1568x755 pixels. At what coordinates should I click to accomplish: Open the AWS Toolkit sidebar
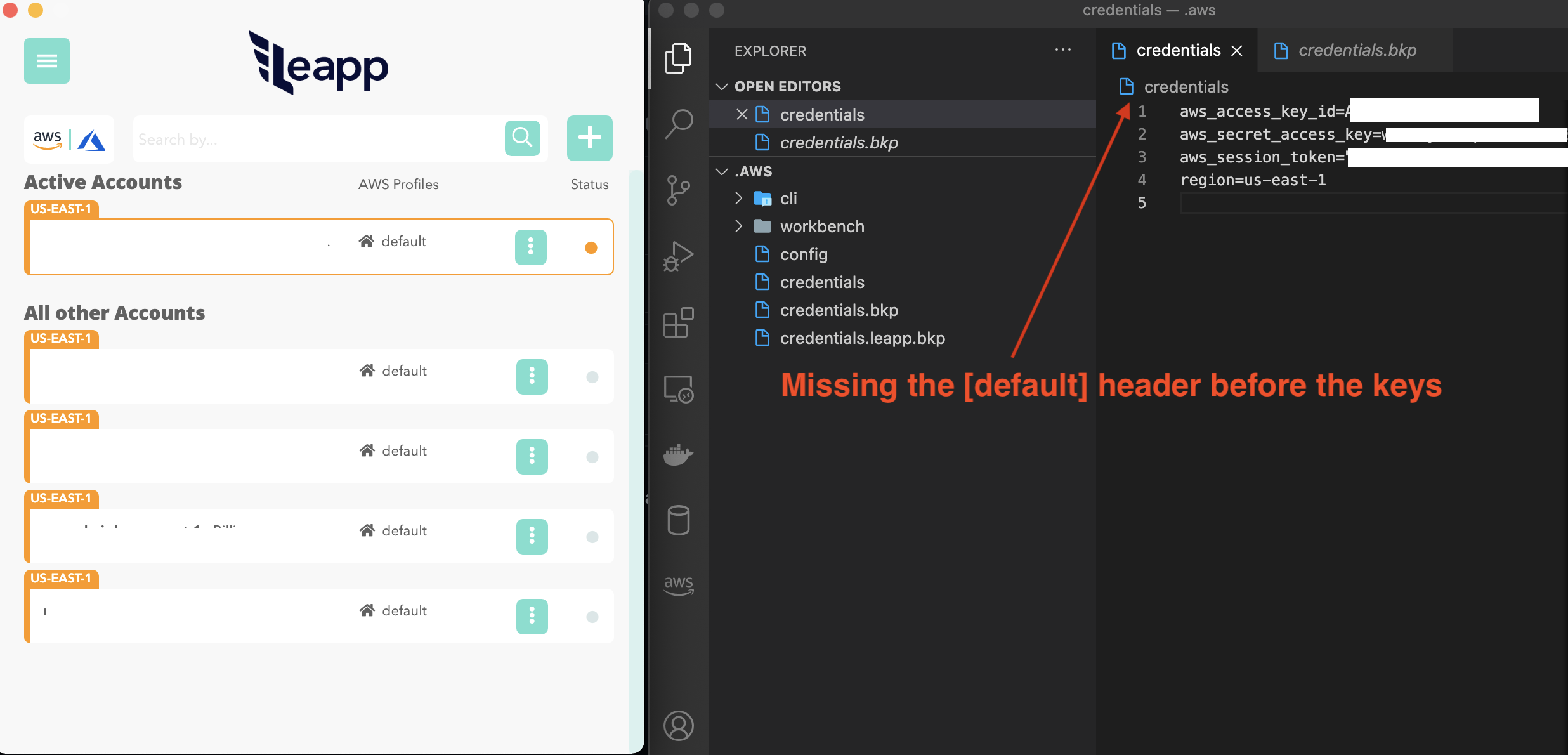click(x=679, y=584)
